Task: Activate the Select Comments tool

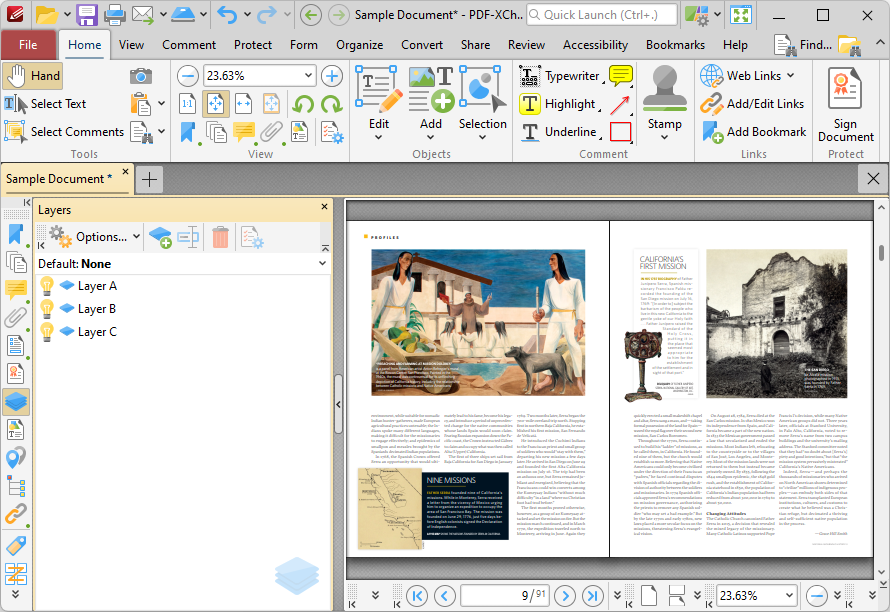Action: tap(64, 132)
